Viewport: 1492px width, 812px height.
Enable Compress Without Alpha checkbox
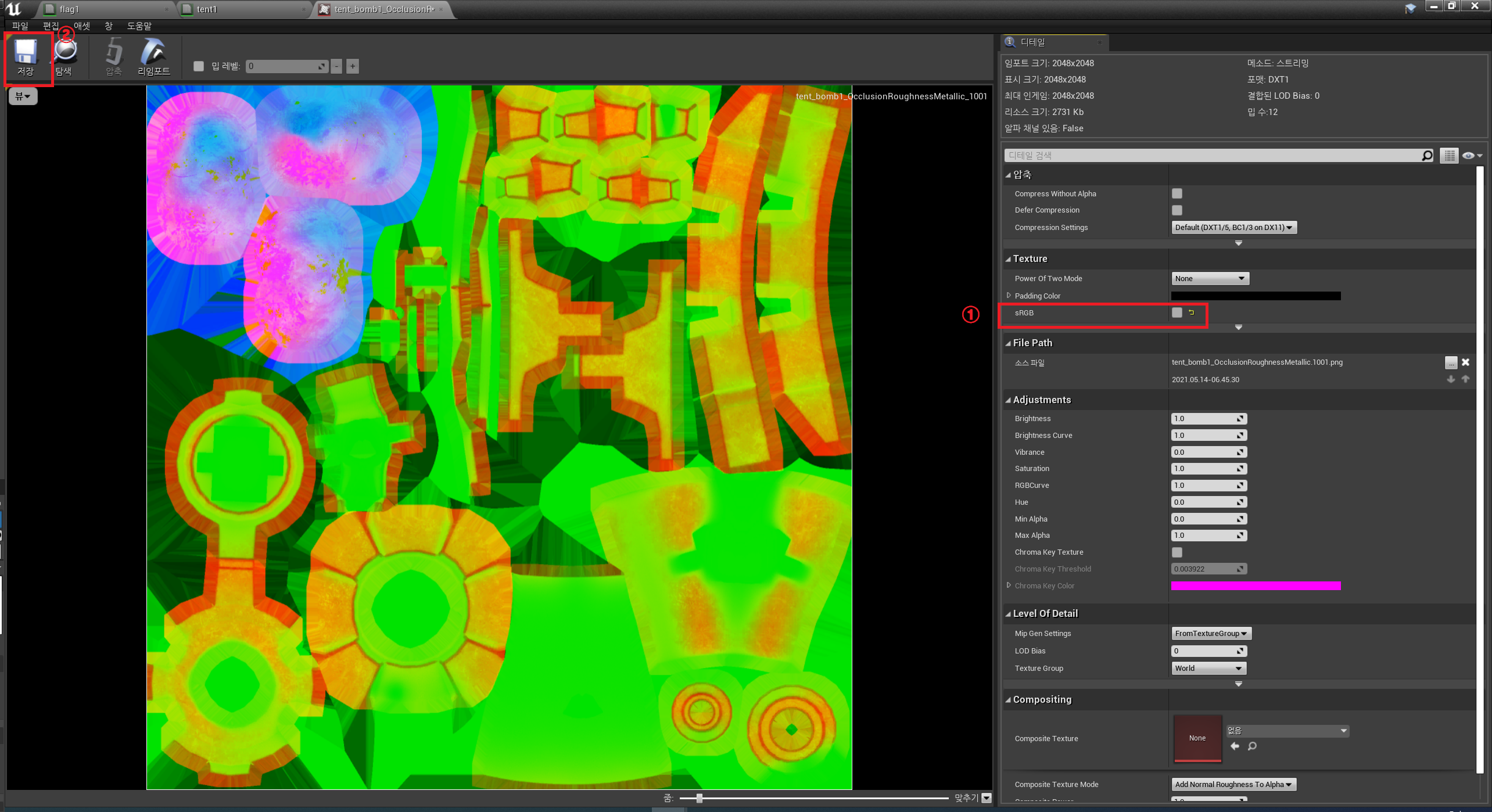1177,193
